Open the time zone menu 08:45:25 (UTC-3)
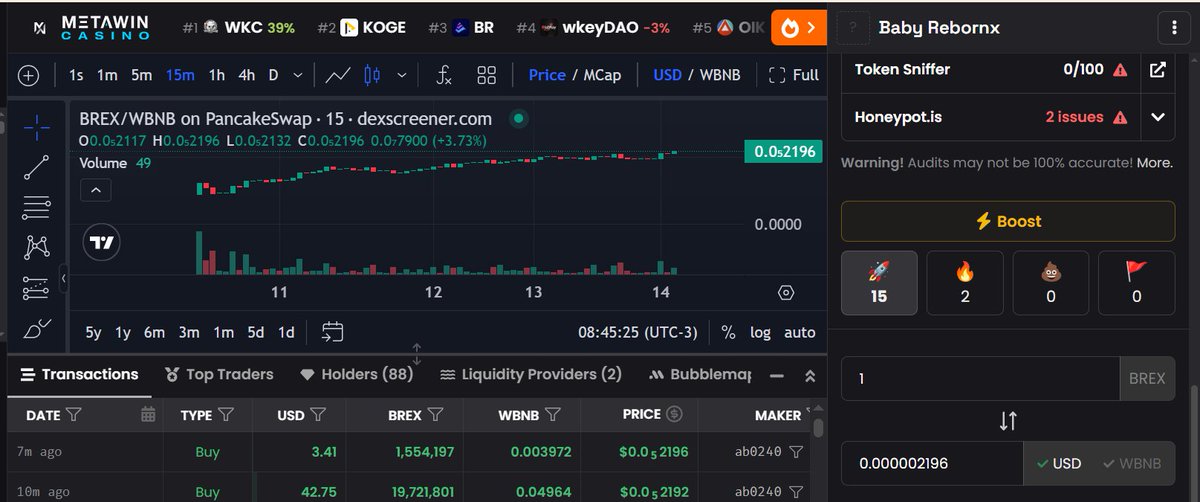 click(637, 332)
